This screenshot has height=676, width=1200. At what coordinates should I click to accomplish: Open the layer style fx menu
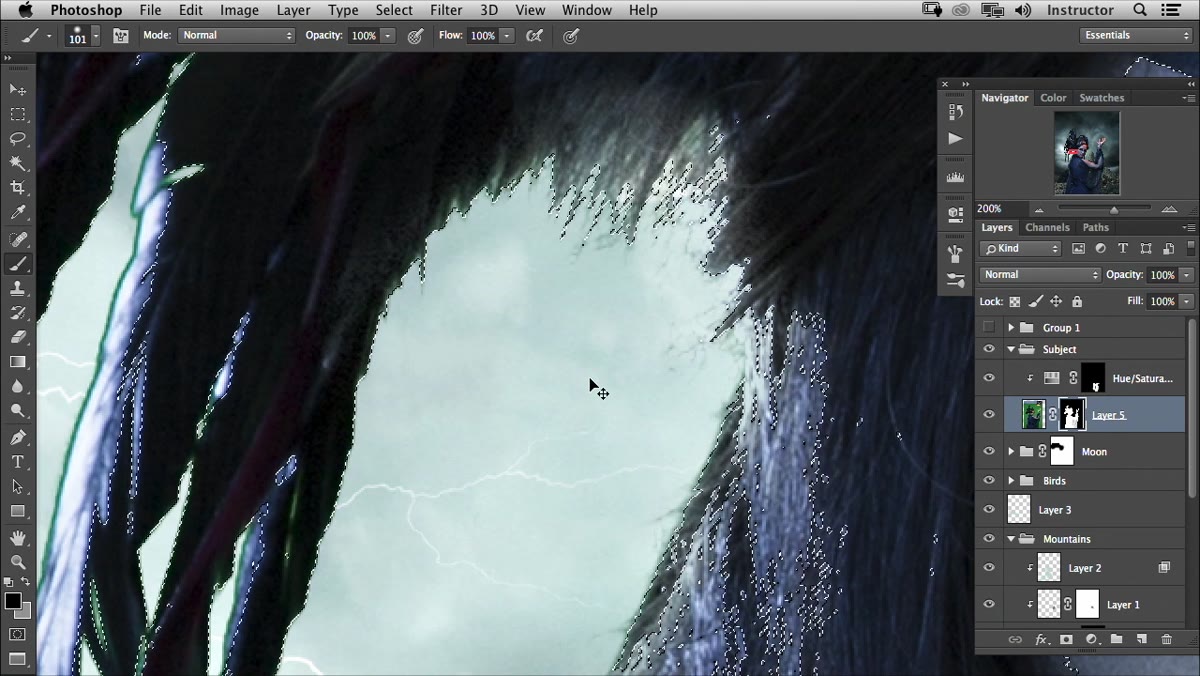click(1041, 639)
